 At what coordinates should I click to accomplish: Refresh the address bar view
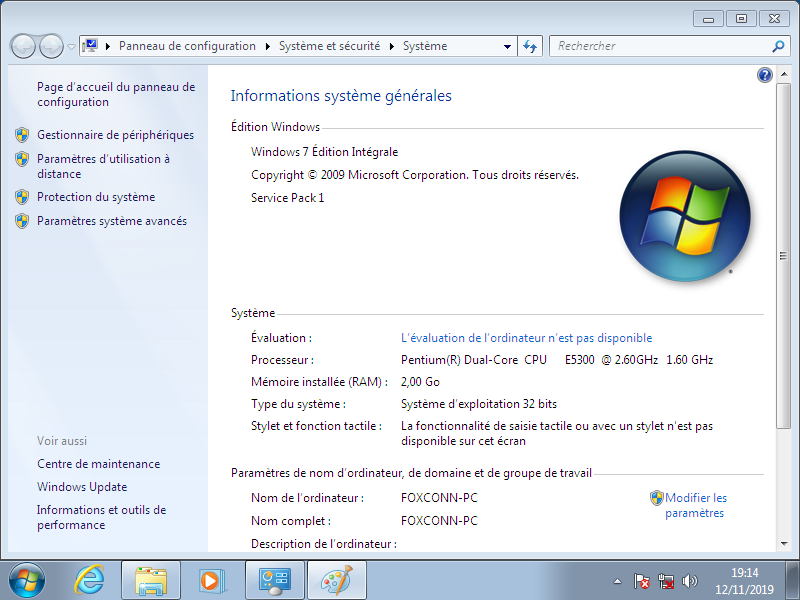coord(530,46)
